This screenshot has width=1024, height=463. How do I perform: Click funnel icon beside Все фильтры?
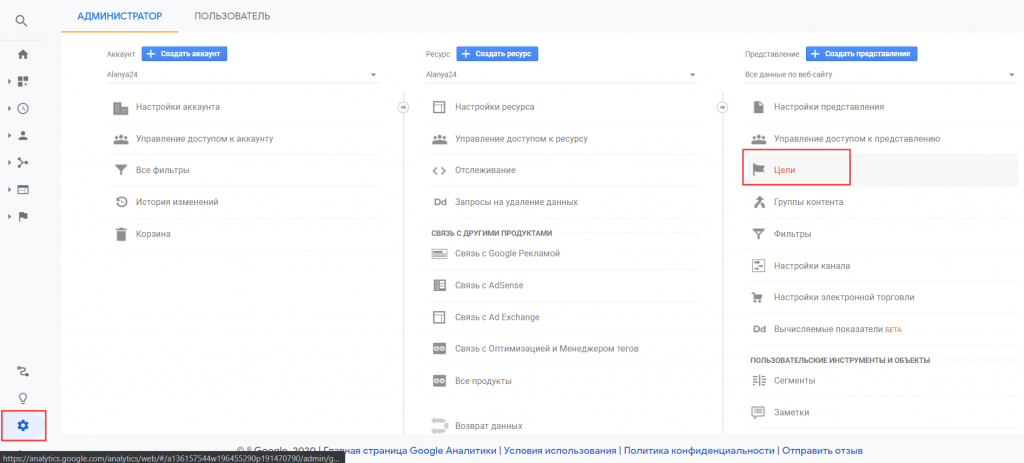120,170
